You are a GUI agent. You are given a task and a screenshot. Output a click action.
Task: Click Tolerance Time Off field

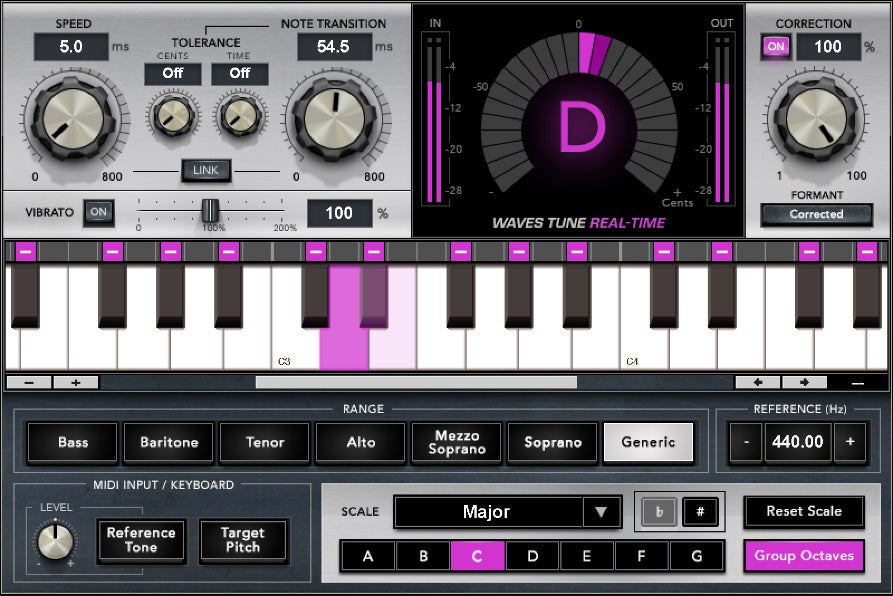click(x=240, y=73)
